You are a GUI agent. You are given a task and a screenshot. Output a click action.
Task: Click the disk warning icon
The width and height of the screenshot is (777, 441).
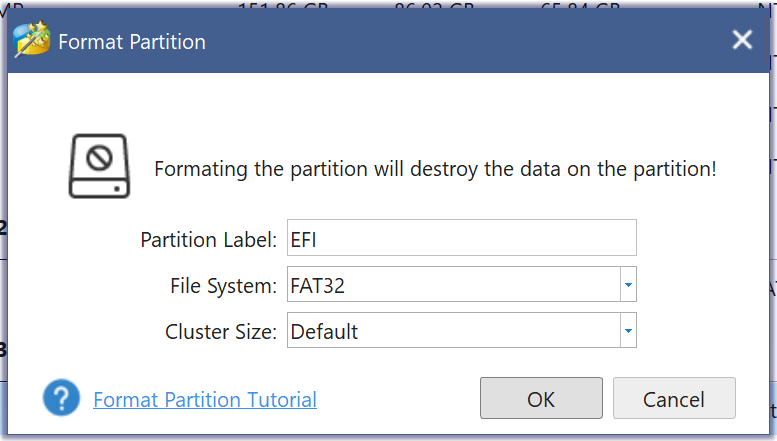pyautogui.click(x=99, y=165)
